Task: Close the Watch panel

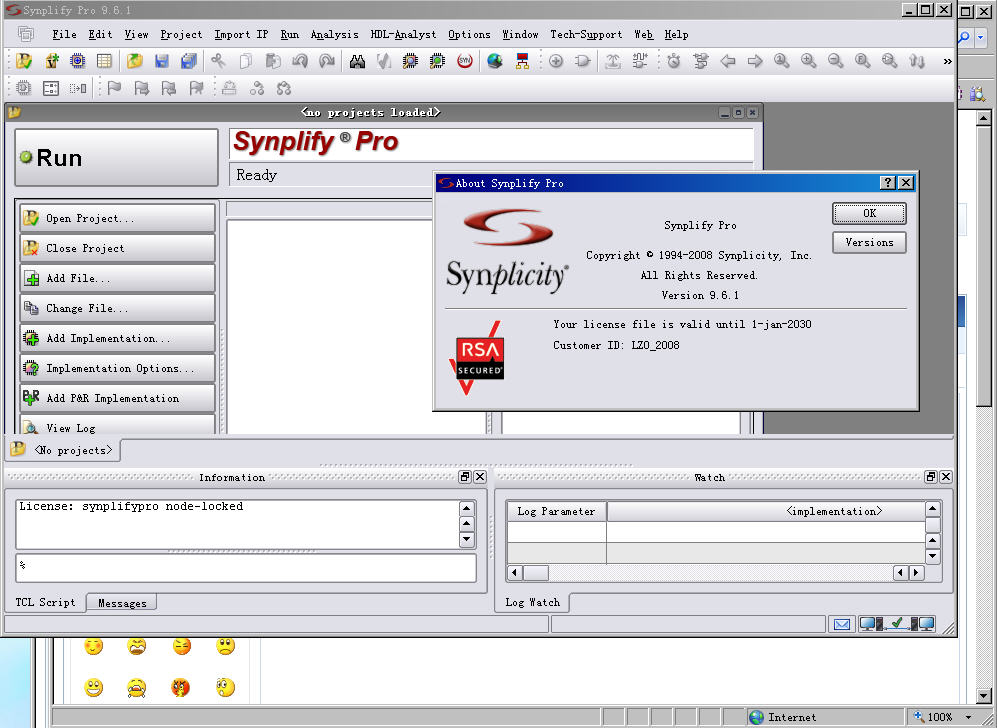Action: (x=946, y=477)
